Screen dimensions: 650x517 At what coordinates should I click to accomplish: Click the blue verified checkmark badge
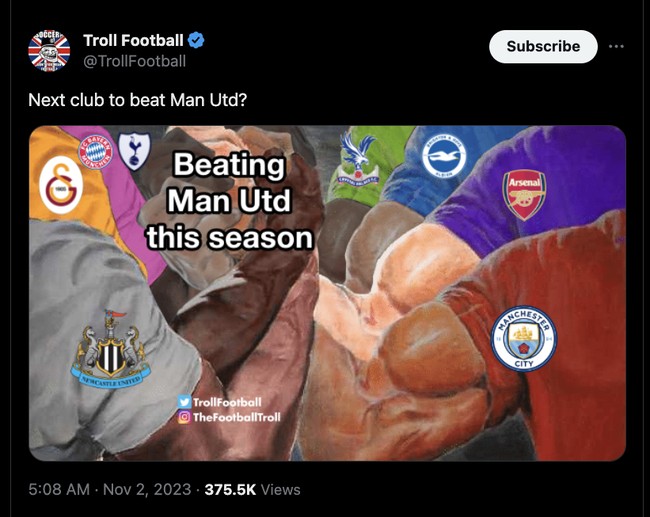[x=197, y=41]
